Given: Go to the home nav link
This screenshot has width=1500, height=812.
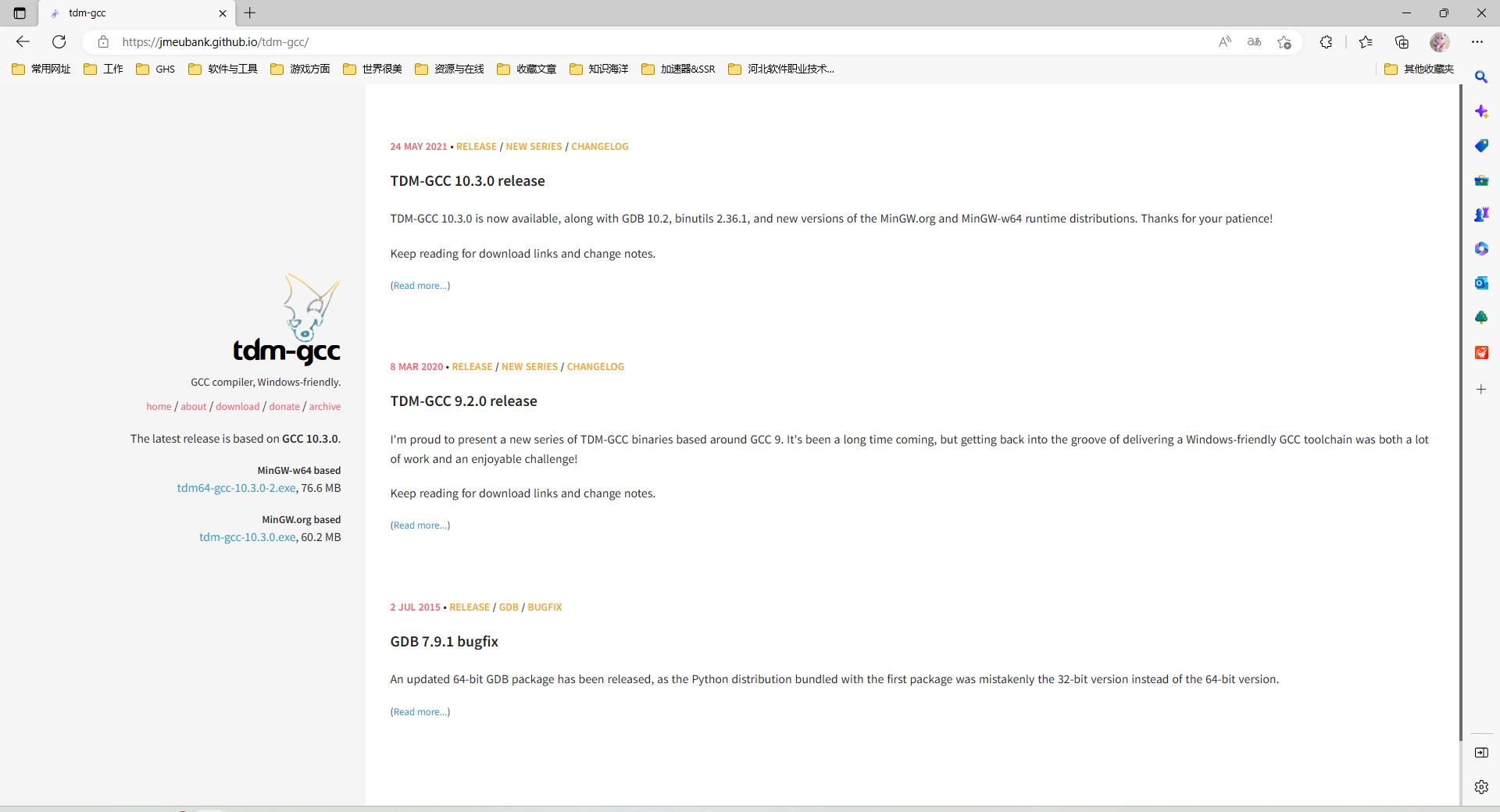Looking at the screenshot, I should pyautogui.click(x=159, y=407).
